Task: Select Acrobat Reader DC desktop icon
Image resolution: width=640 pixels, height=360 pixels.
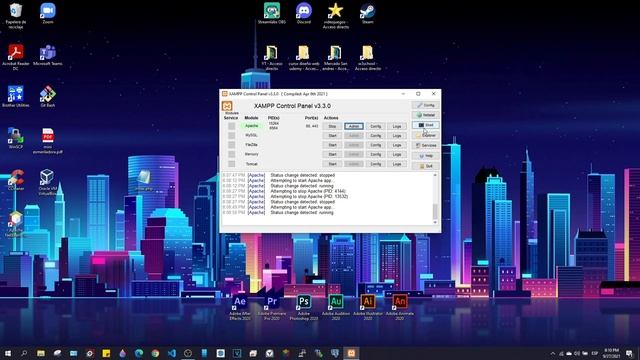Action: 16,57
